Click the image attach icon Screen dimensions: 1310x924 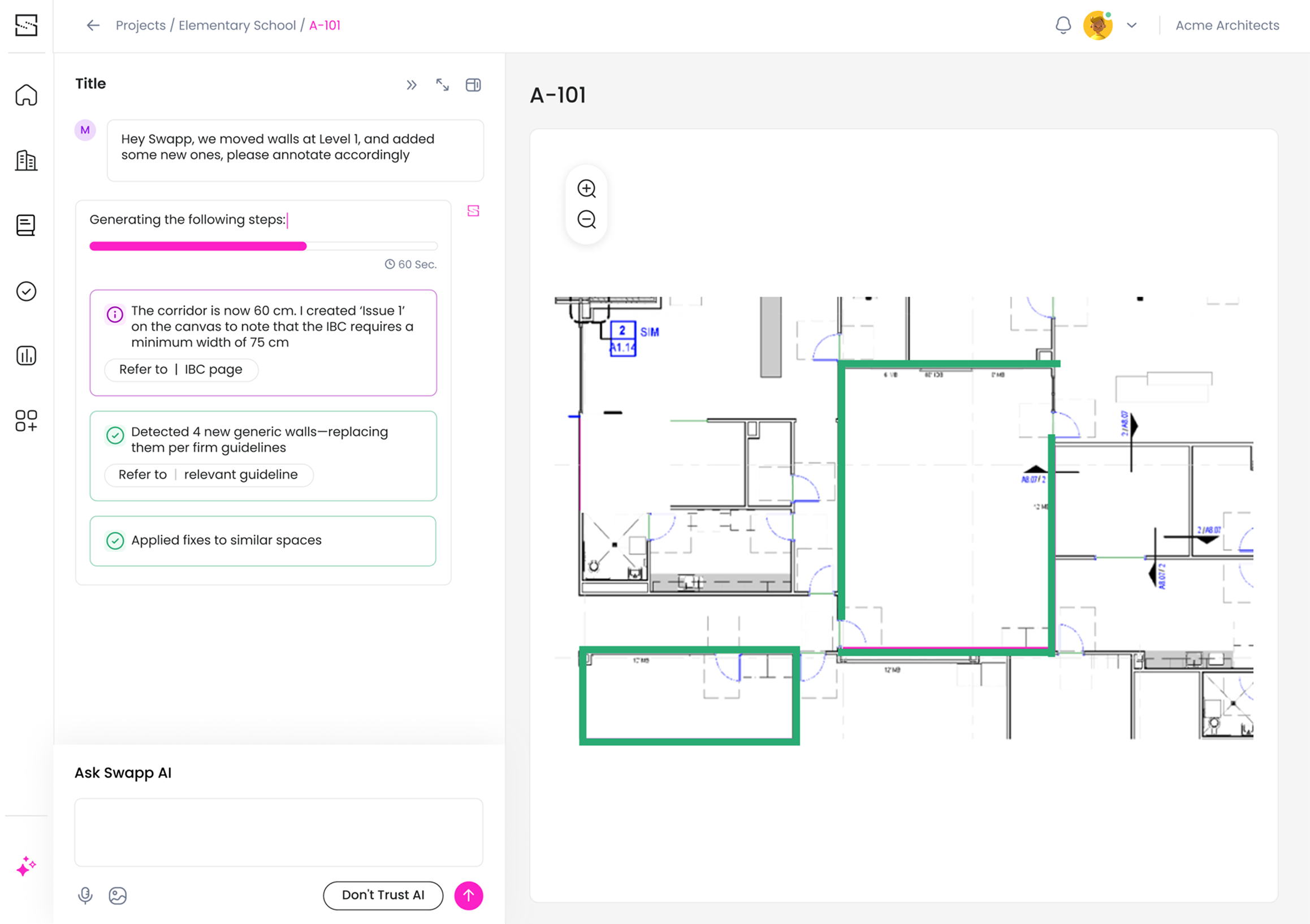(118, 896)
